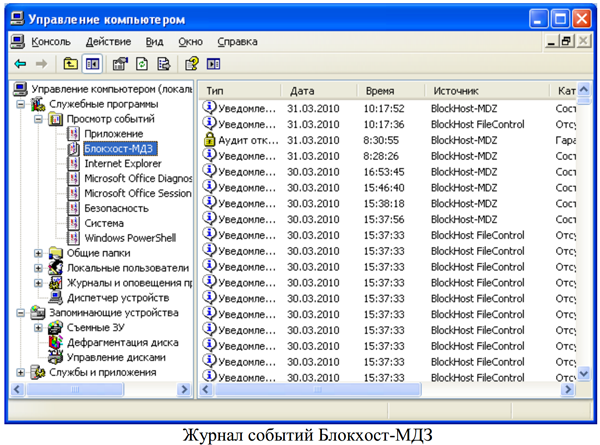Restore the inner MDI console window
Screen dimensions: 600x445
[x=567, y=41]
